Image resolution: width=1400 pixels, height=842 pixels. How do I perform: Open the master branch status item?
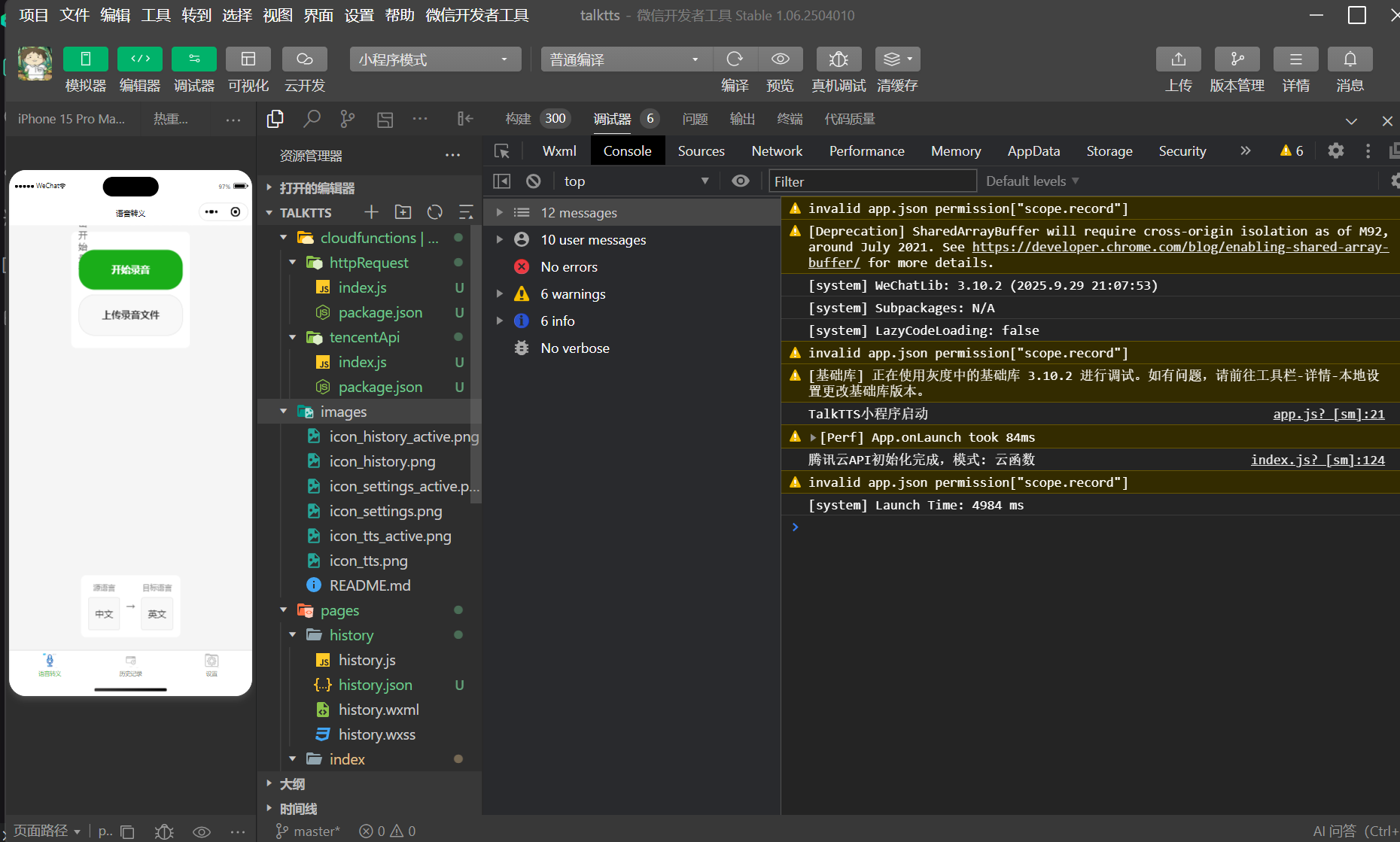308,831
